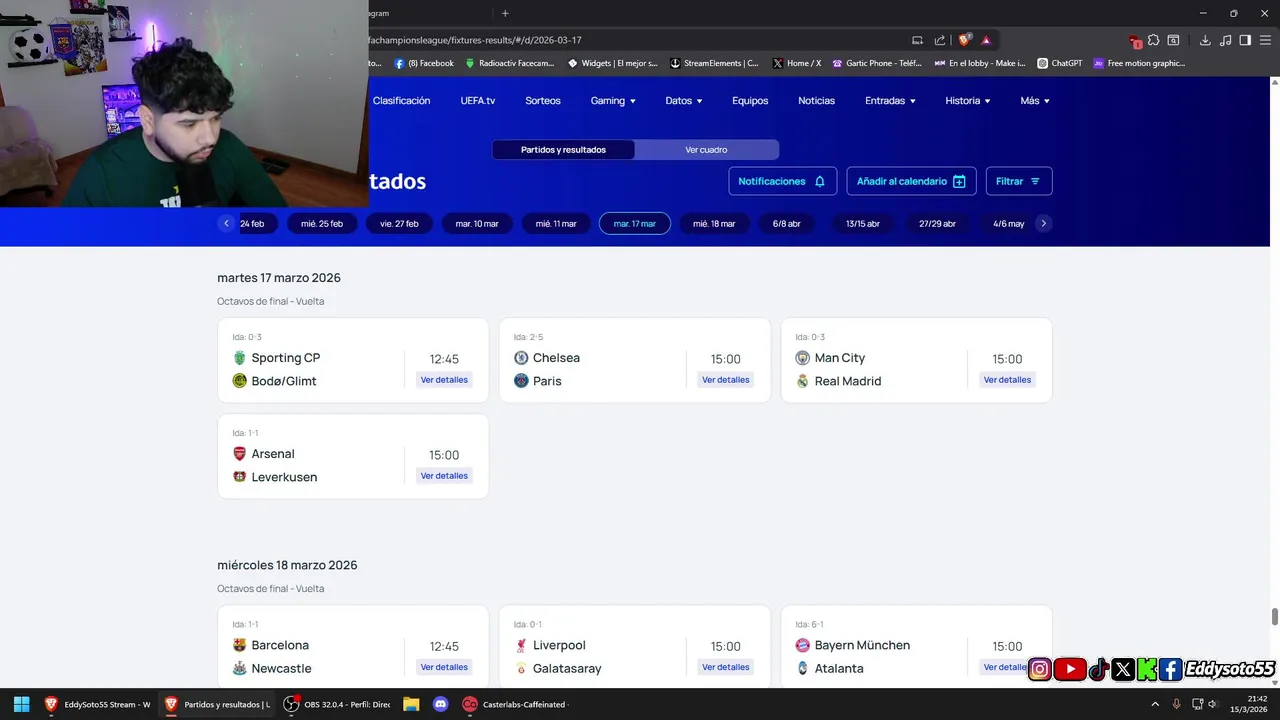Screen dimensions: 1280x720
Task: Open the Facebook bookmark
Action: pos(424,63)
